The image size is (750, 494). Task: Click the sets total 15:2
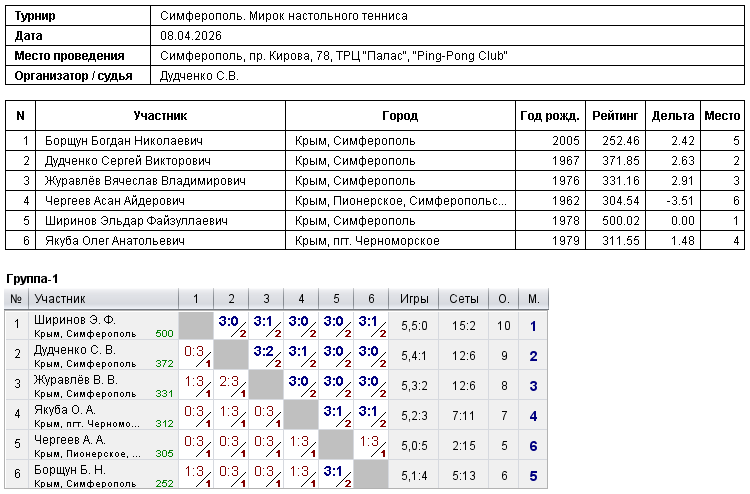tap(463, 326)
